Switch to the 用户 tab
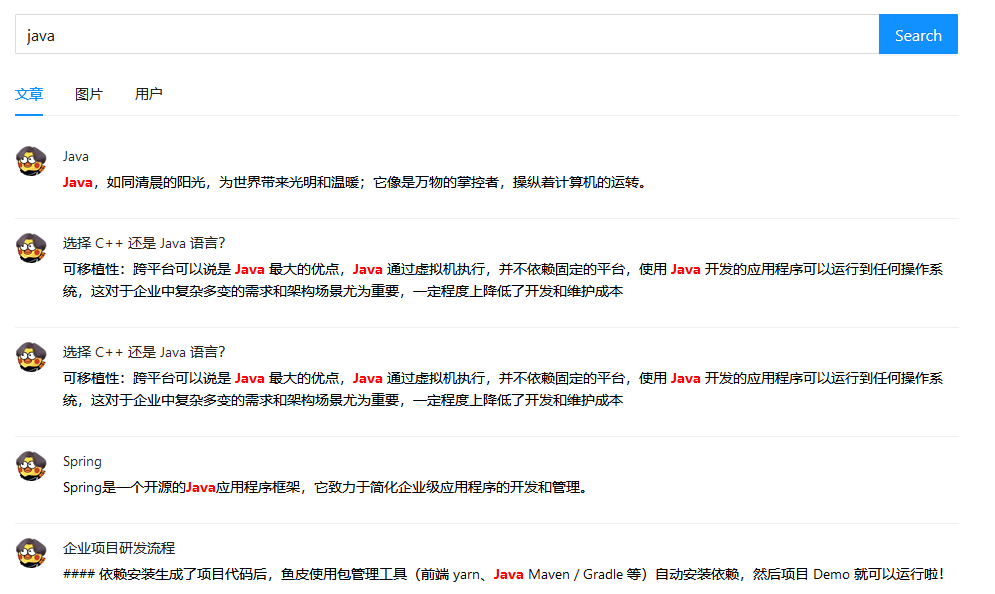This screenshot has height=594, width=995. point(150,93)
